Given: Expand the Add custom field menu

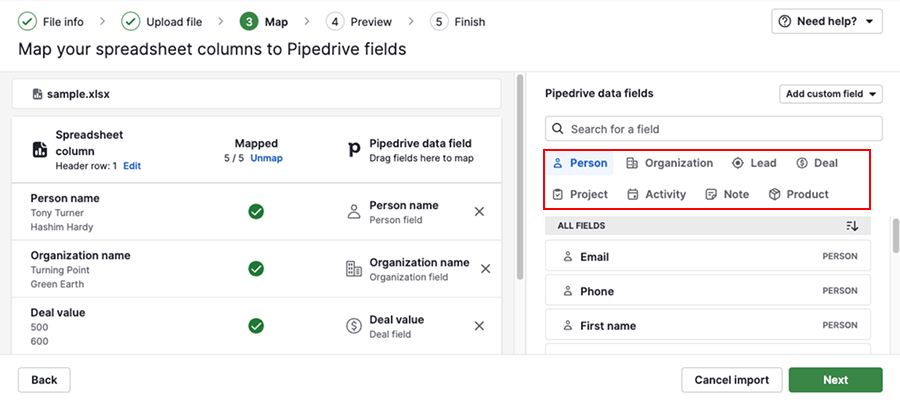Looking at the screenshot, I should [x=830, y=94].
